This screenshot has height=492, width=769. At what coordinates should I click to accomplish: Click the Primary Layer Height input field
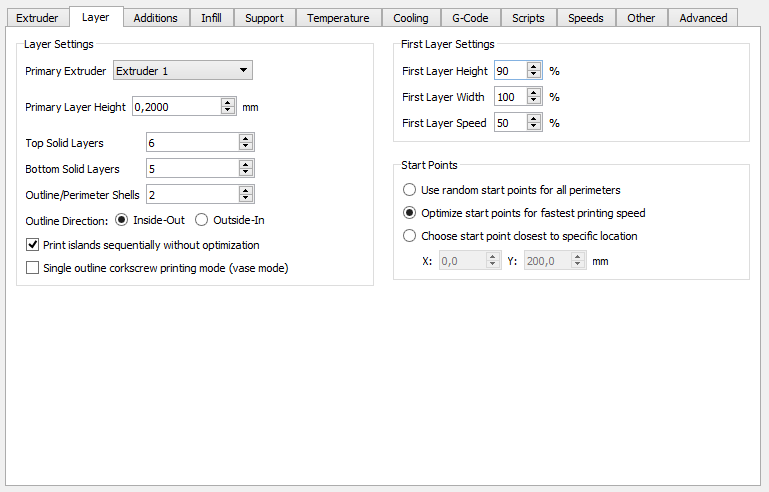click(x=174, y=106)
